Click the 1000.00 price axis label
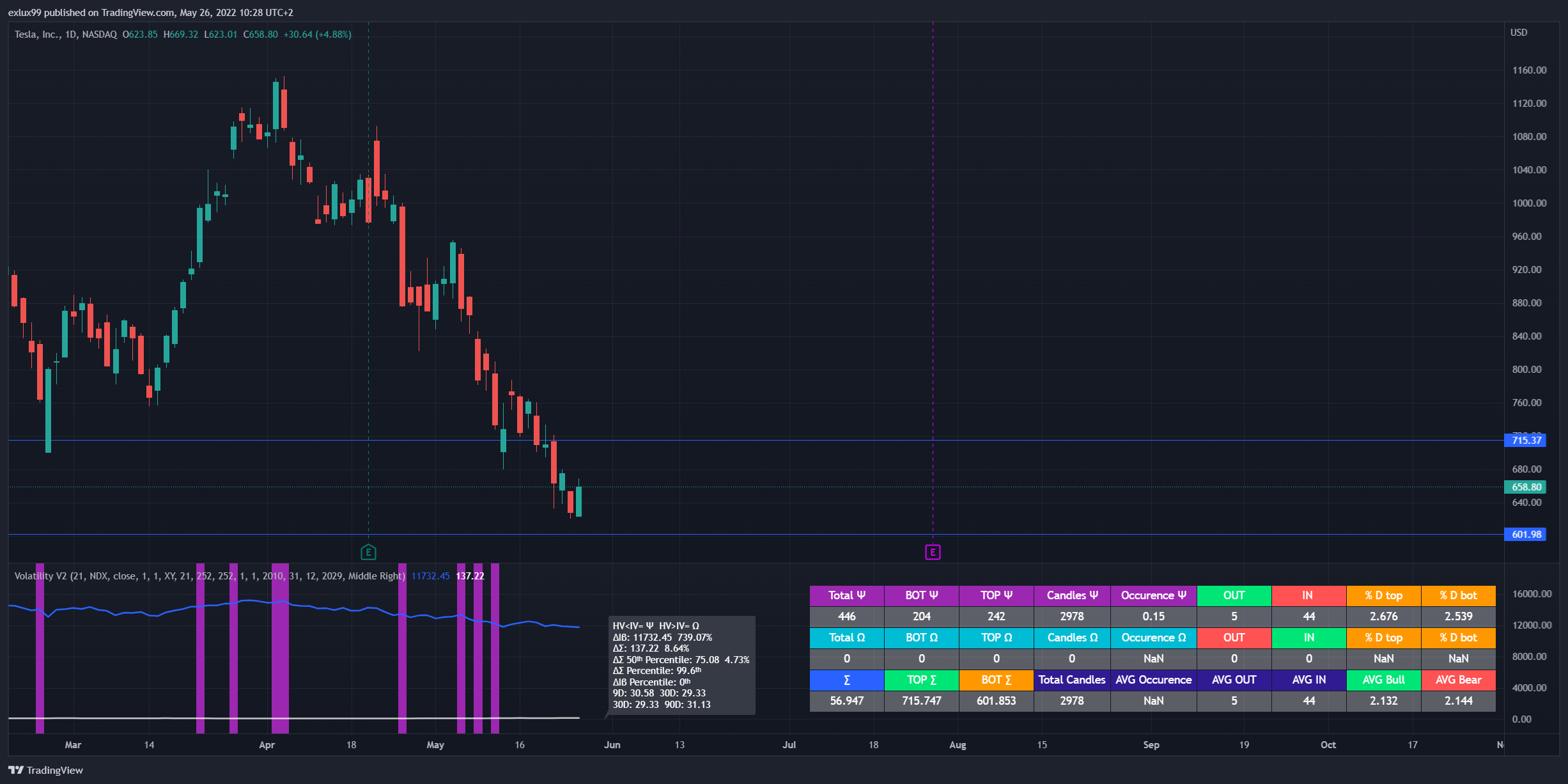1568x784 pixels. coord(1529,203)
